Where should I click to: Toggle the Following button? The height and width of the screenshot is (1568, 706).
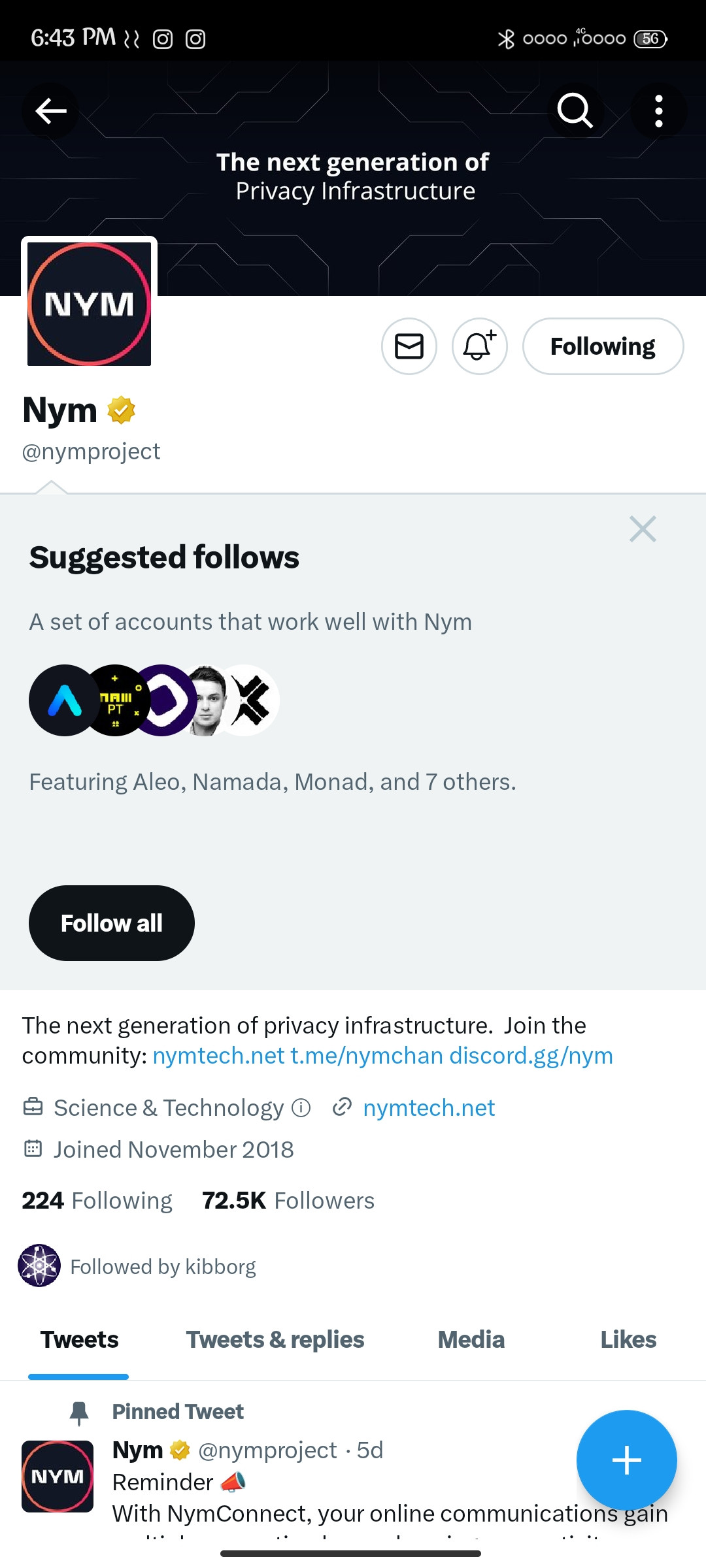tap(603, 346)
